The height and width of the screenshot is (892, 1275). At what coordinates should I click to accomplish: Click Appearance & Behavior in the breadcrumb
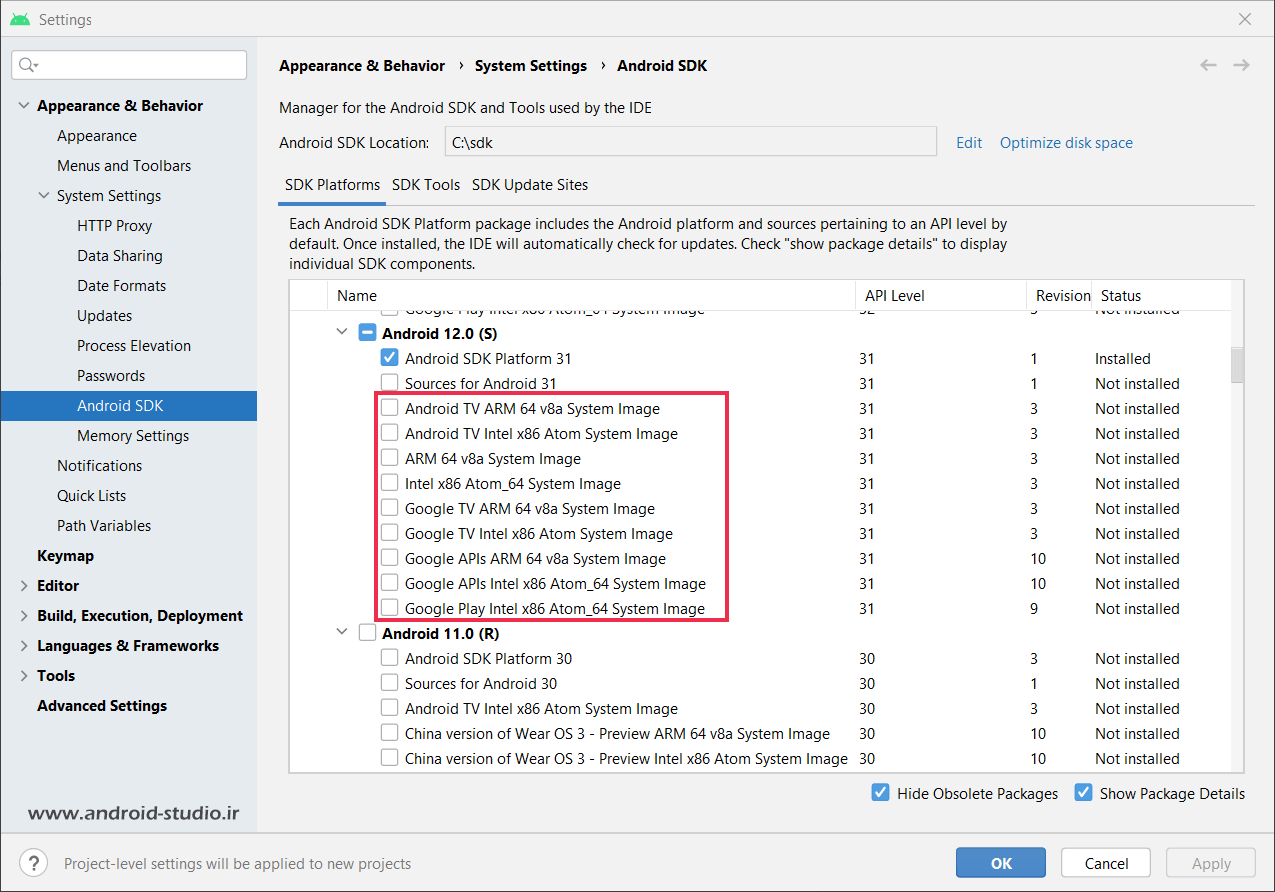pos(362,66)
